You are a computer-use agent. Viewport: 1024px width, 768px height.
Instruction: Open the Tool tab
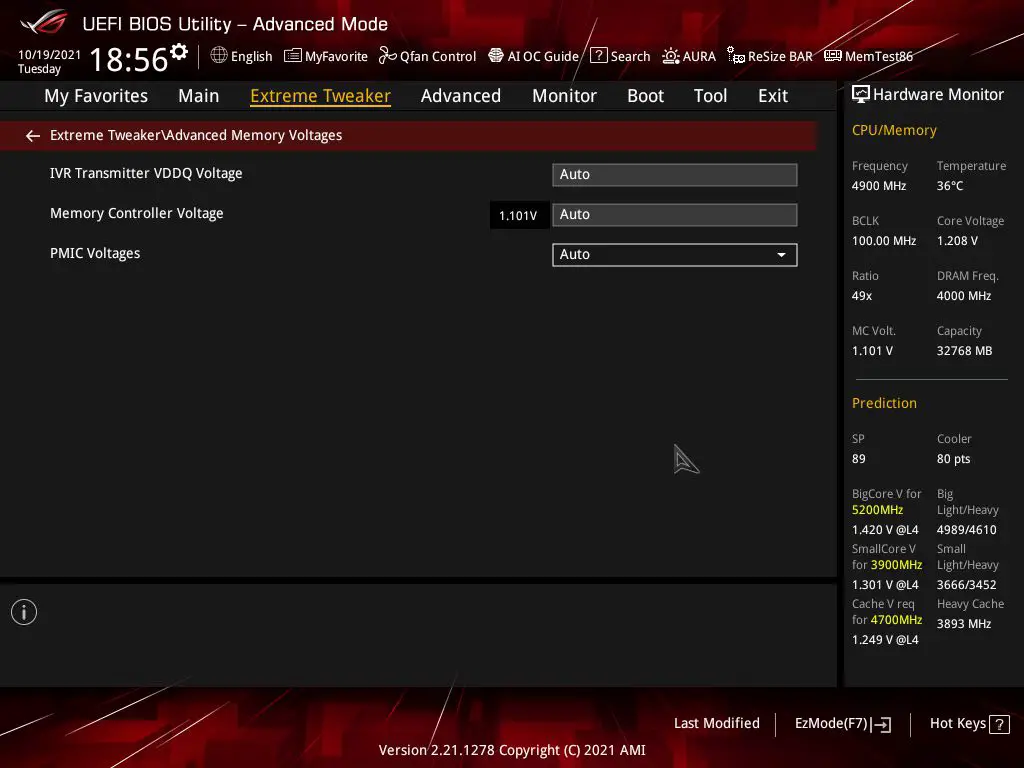[711, 96]
